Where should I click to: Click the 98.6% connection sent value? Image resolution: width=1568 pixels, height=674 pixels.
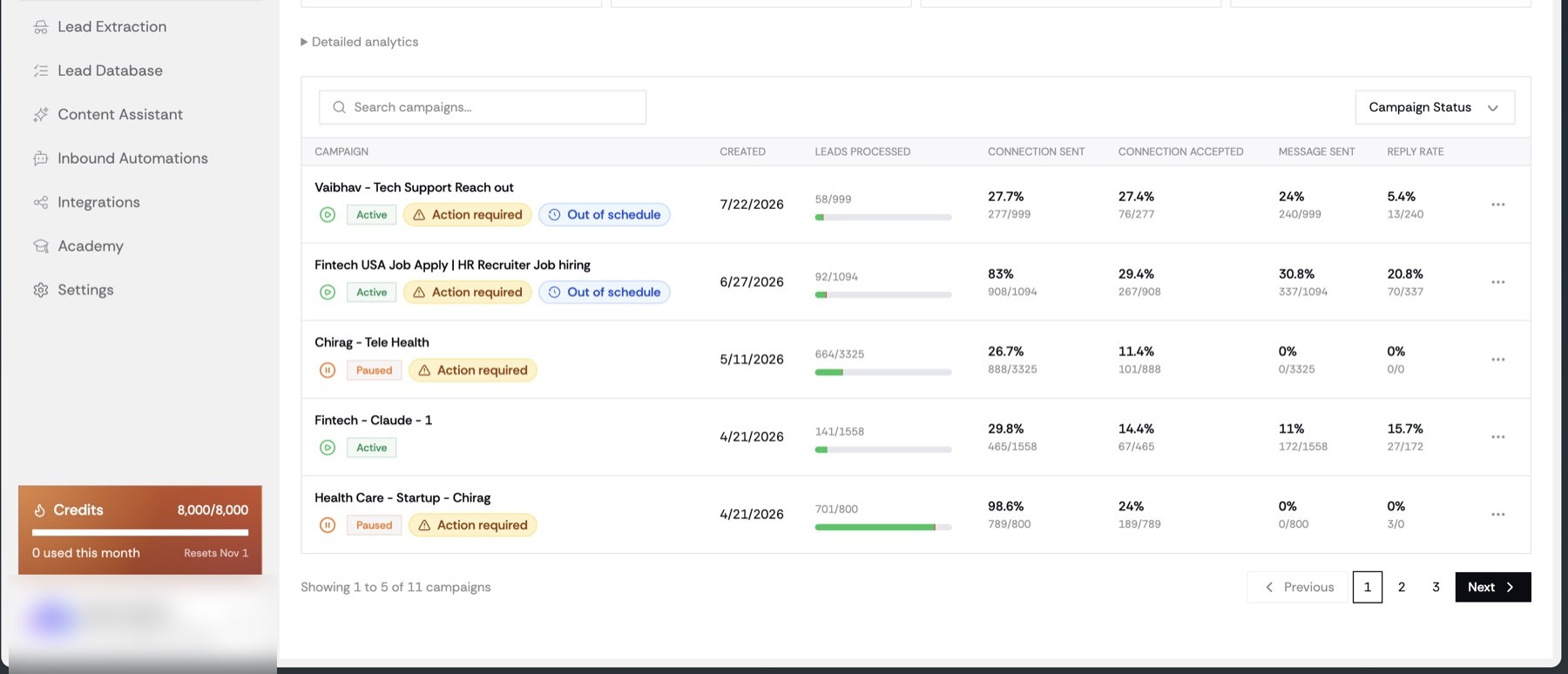click(x=1006, y=507)
